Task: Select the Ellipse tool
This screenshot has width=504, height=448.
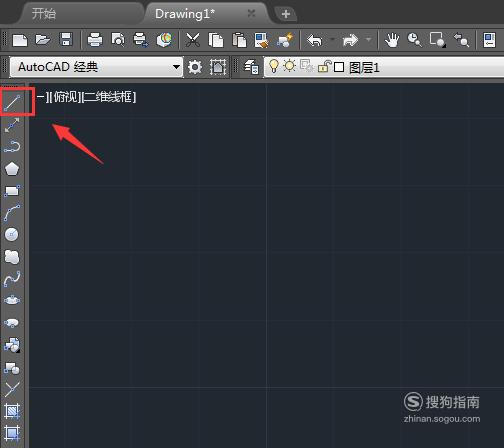Action: pos(12,300)
